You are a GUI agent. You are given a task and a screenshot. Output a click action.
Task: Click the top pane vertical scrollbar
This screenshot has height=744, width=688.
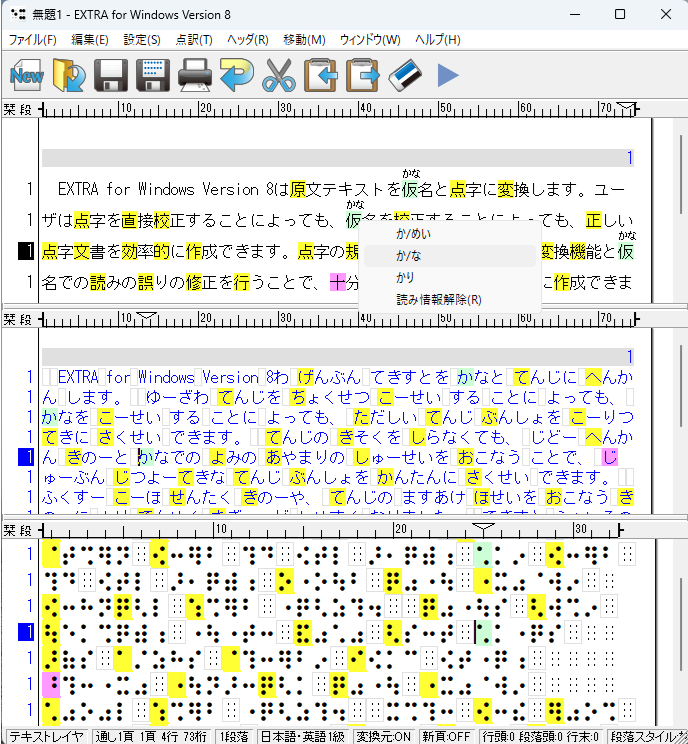tap(681, 174)
